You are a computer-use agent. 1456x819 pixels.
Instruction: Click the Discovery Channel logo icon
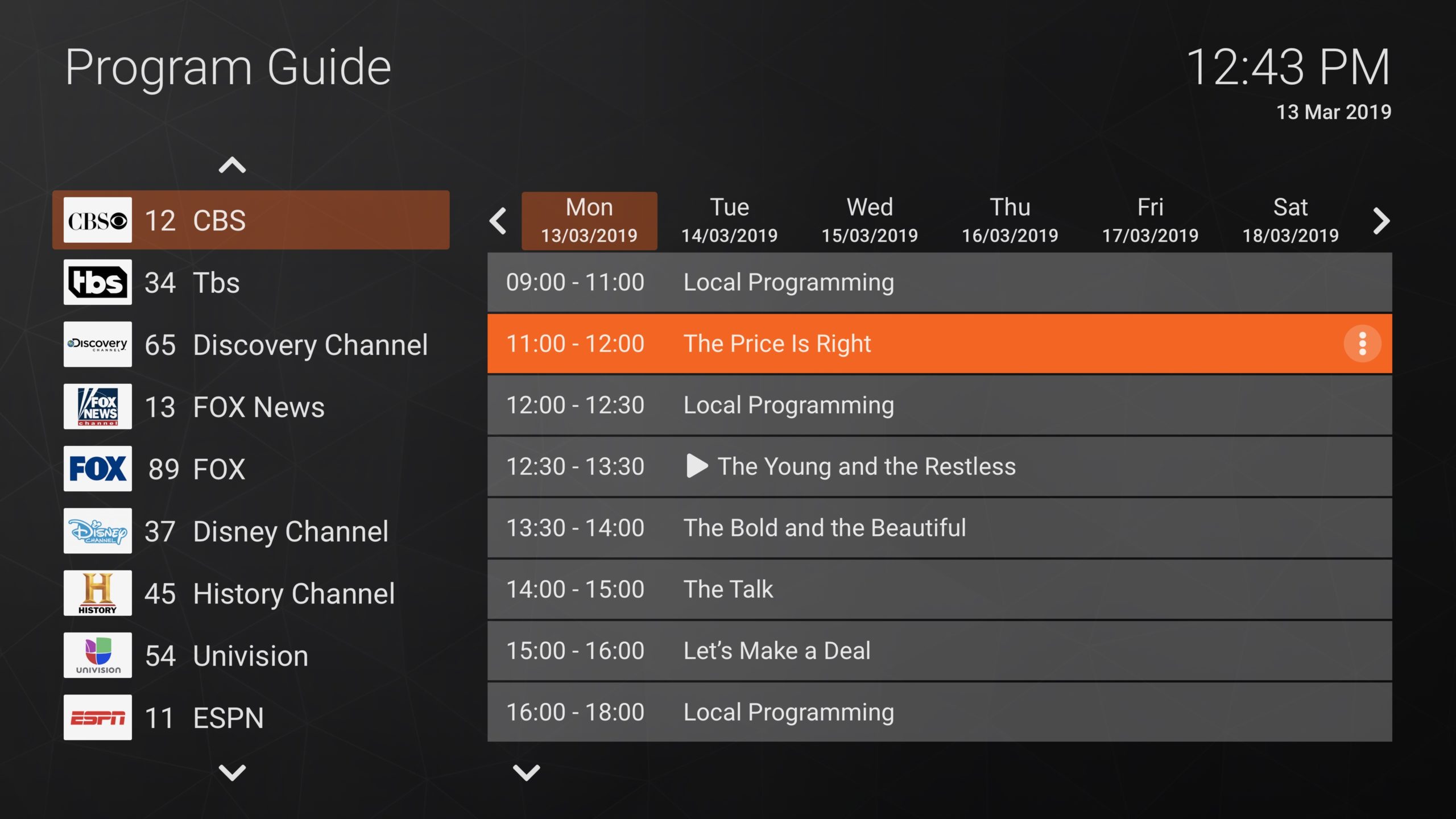coord(97,344)
